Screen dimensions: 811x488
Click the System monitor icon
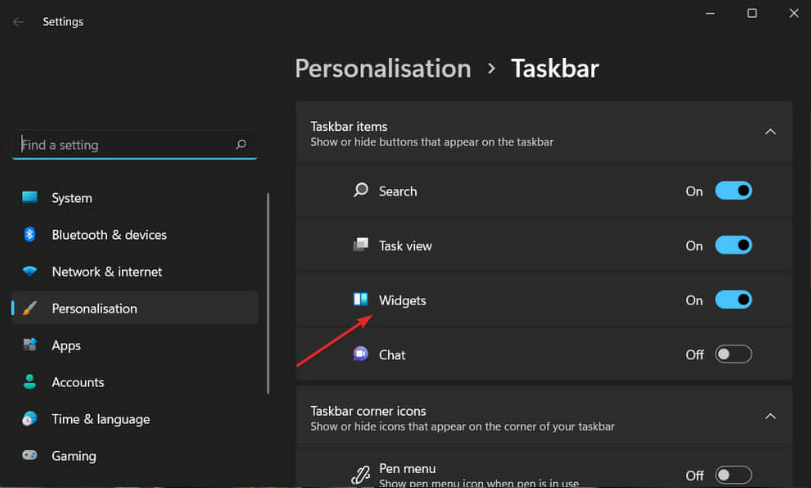pos(30,198)
